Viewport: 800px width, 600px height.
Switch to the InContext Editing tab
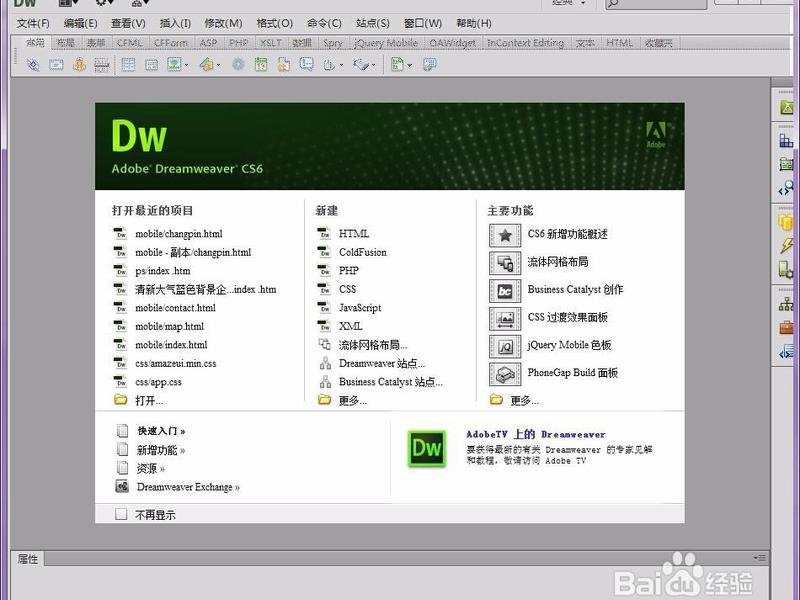pos(526,43)
